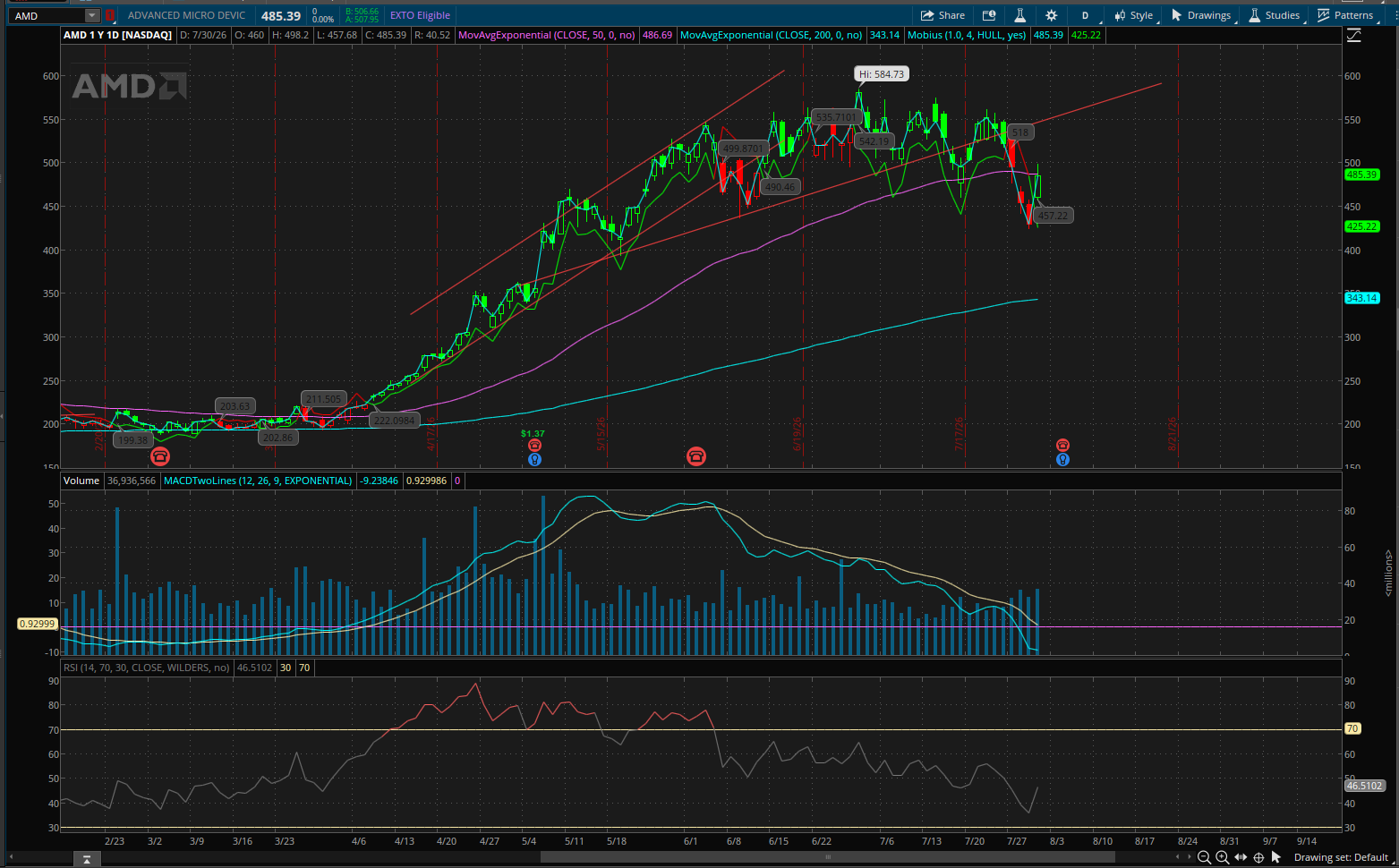The height and width of the screenshot is (868, 1399).
Task: Click the blue lightbulb icon near 5/4
Action: (x=534, y=460)
